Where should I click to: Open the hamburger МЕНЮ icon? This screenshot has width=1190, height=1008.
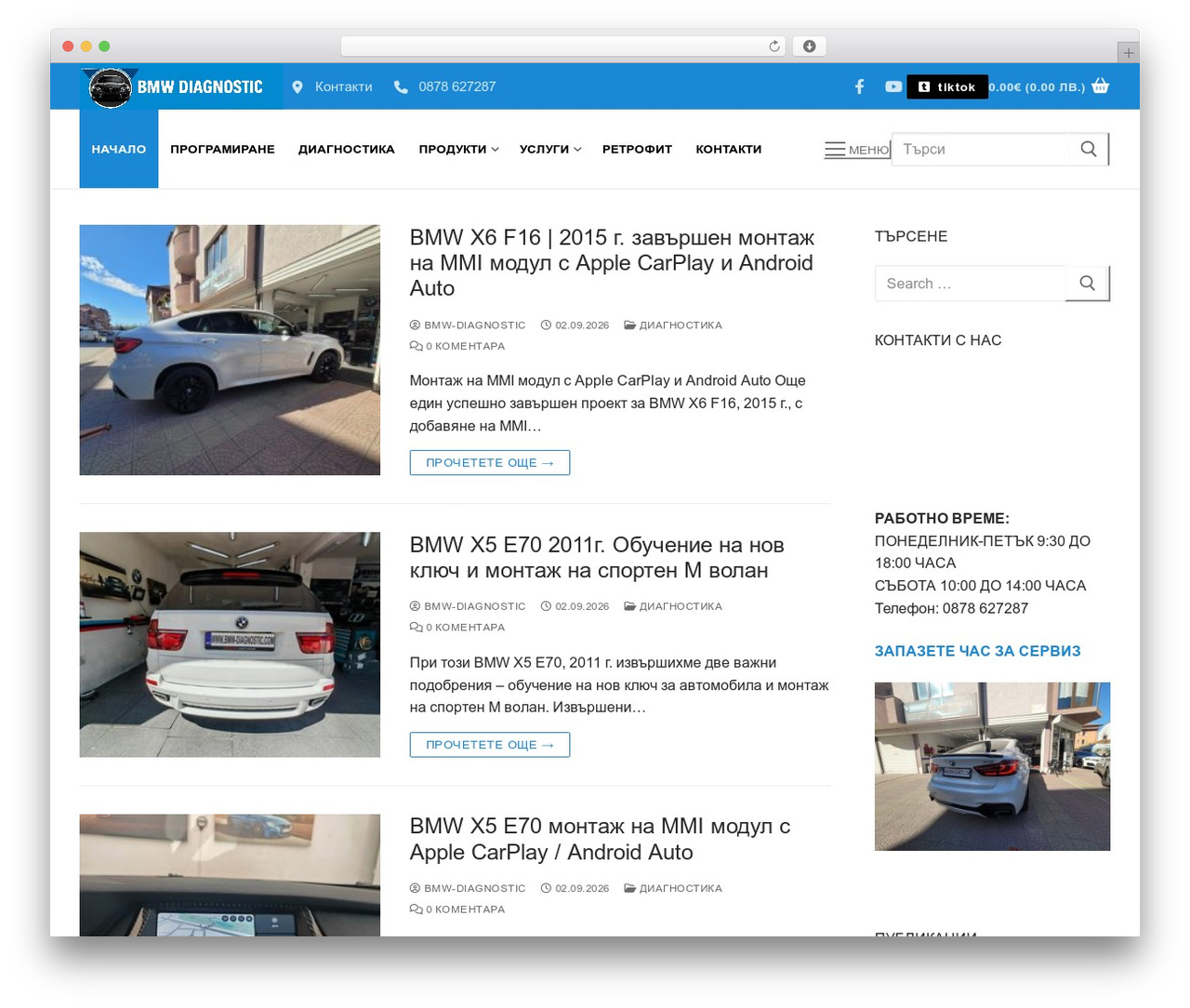(835, 150)
